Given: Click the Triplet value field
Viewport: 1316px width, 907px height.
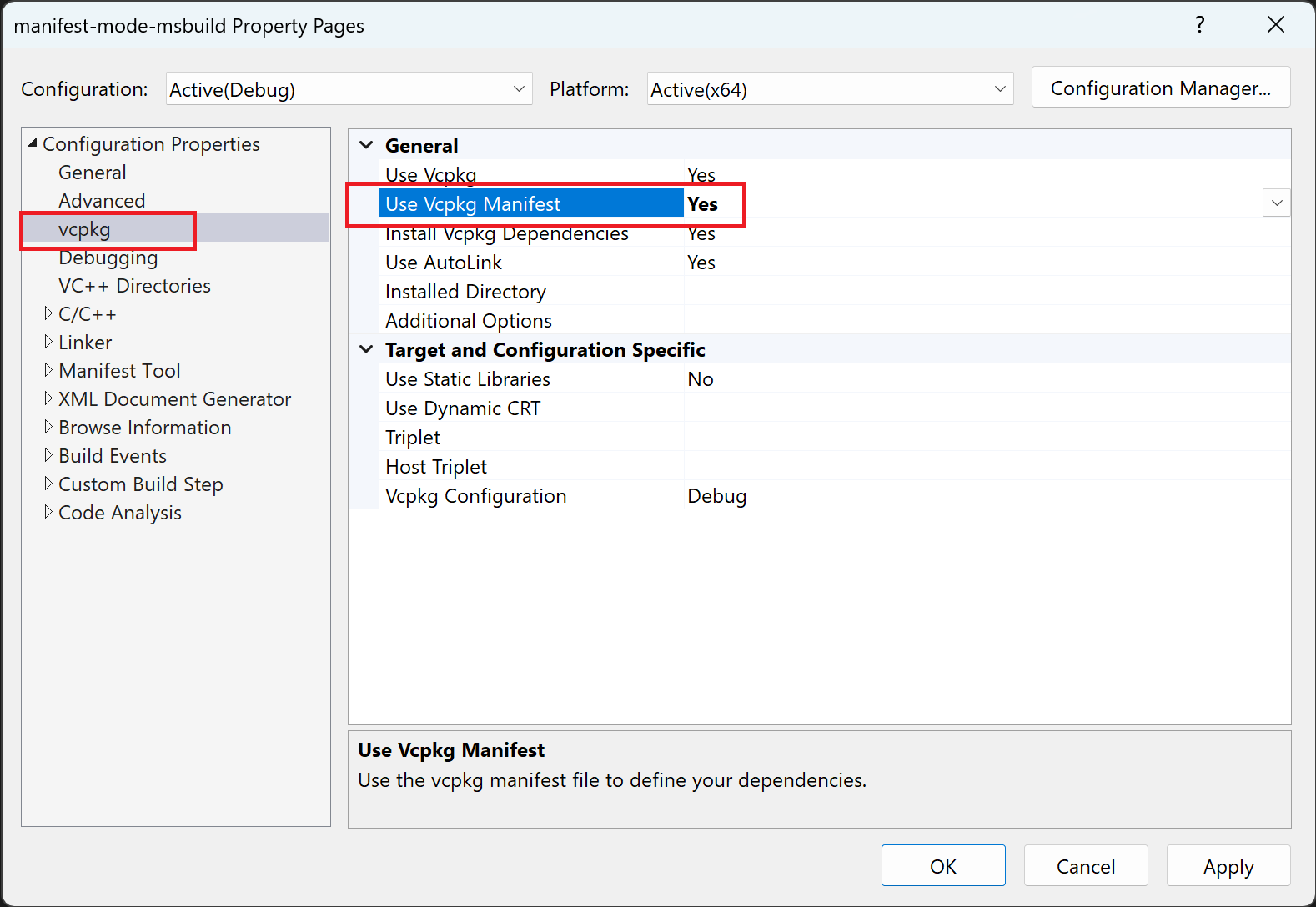Looking at the screenshot, I should 984,438.
